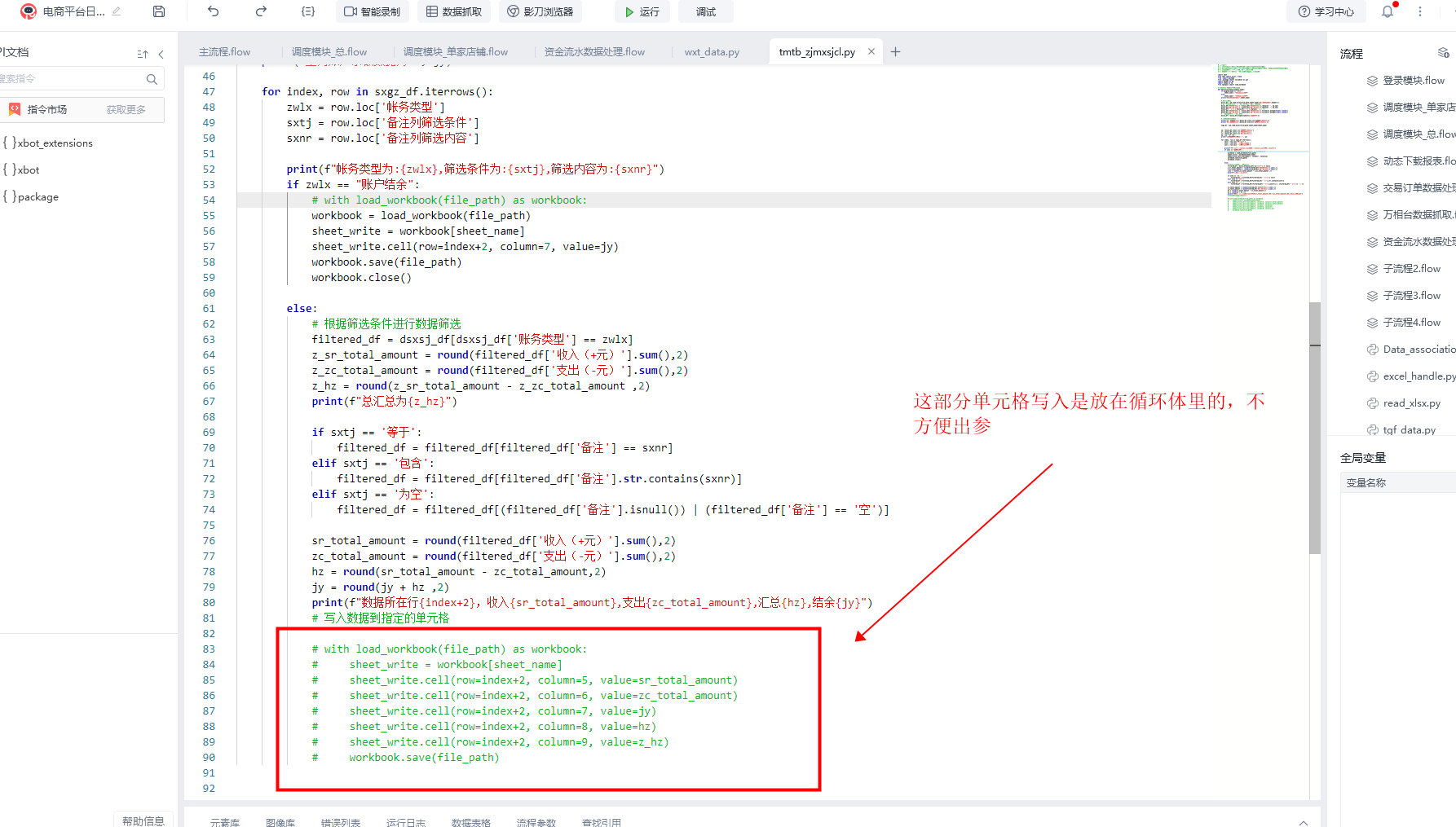Open the three-dot more options menu
Image resolution: width=1456 pixels, height=827 pixels.
tap(1420, 11)
